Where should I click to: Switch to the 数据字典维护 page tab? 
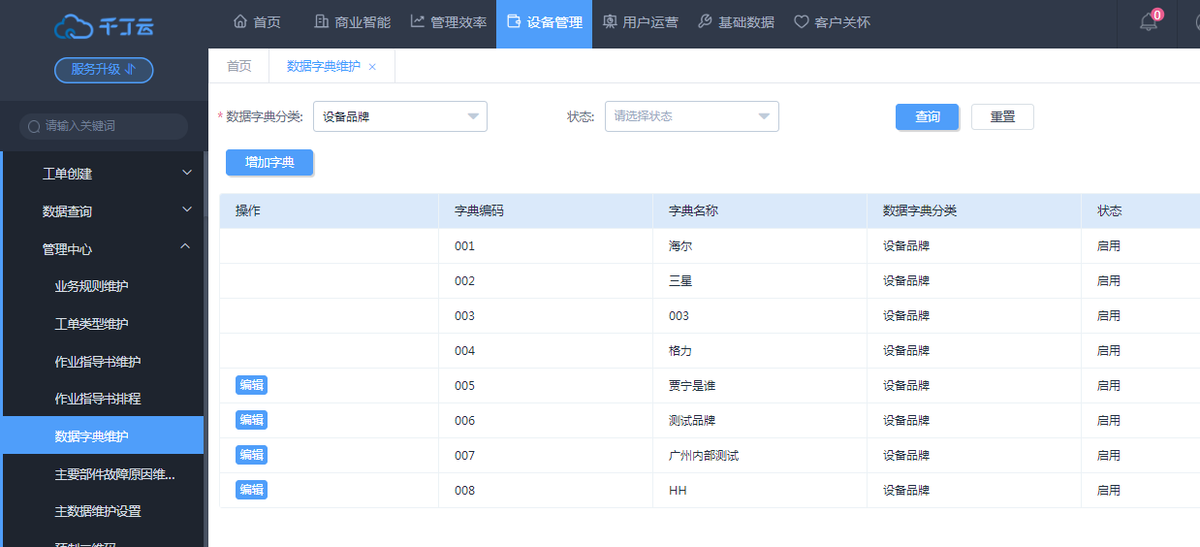point(324,66)
